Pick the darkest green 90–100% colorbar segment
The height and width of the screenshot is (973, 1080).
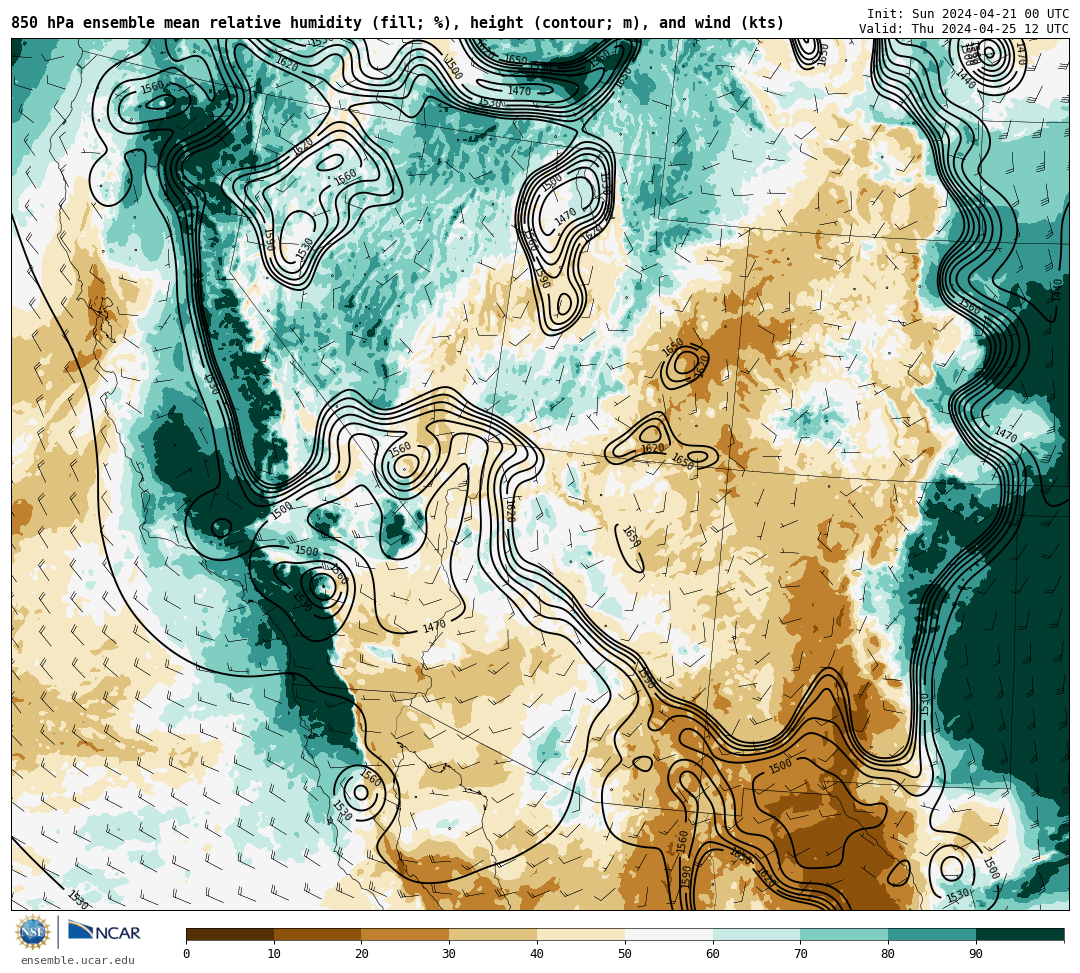[x=1020, y=934]
